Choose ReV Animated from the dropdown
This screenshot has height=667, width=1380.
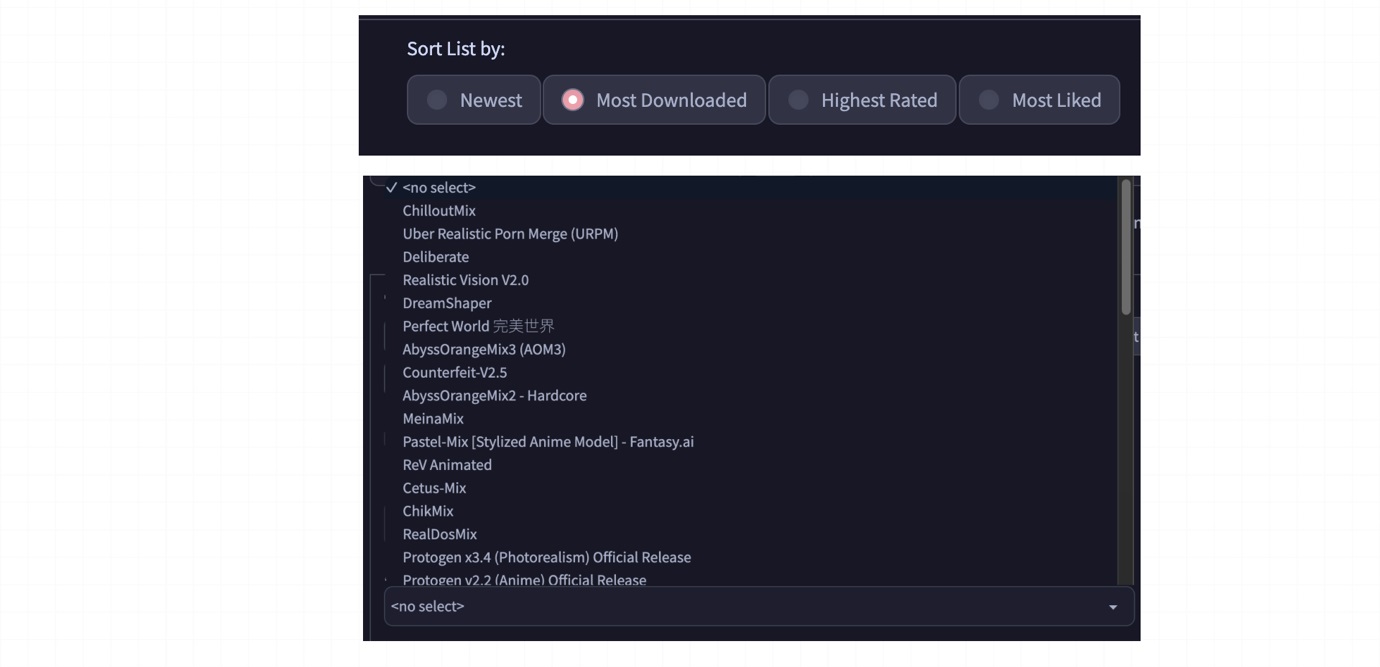tap(447, 465)
